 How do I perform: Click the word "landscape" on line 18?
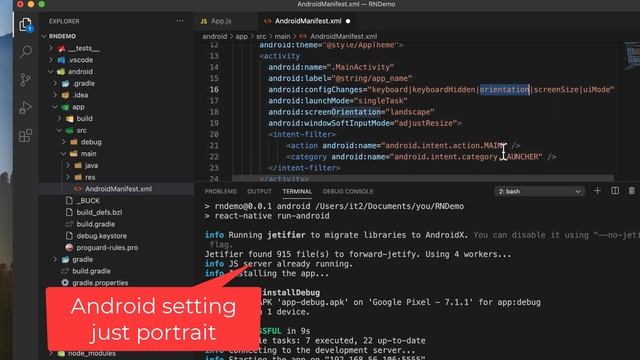[410, 112]
